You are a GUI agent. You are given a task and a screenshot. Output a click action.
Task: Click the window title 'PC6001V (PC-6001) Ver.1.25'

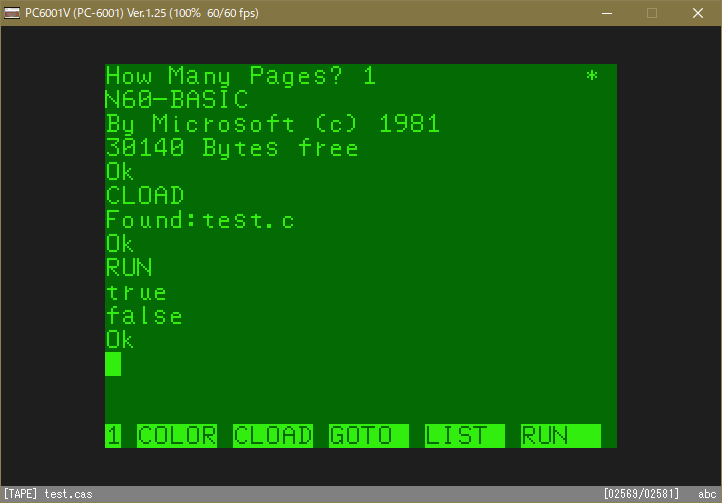tap(95, 13)
